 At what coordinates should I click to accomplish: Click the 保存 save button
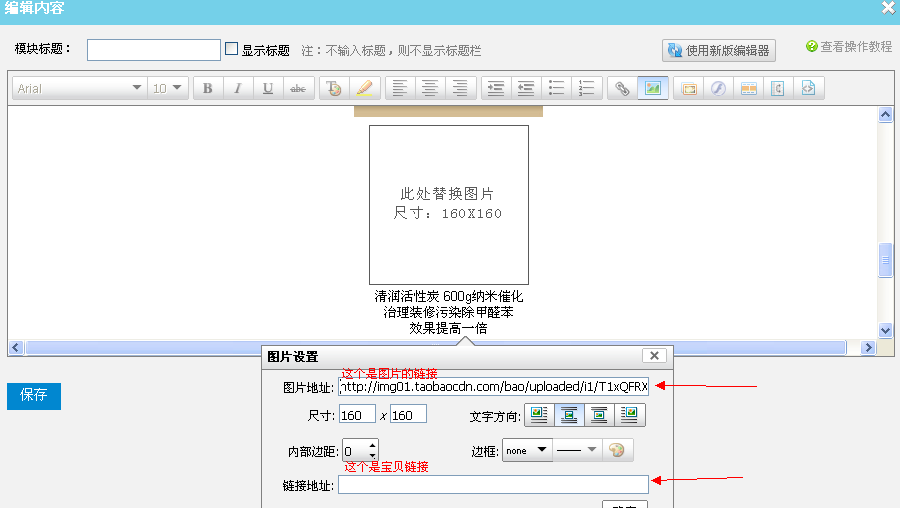(x=34, y=395)
